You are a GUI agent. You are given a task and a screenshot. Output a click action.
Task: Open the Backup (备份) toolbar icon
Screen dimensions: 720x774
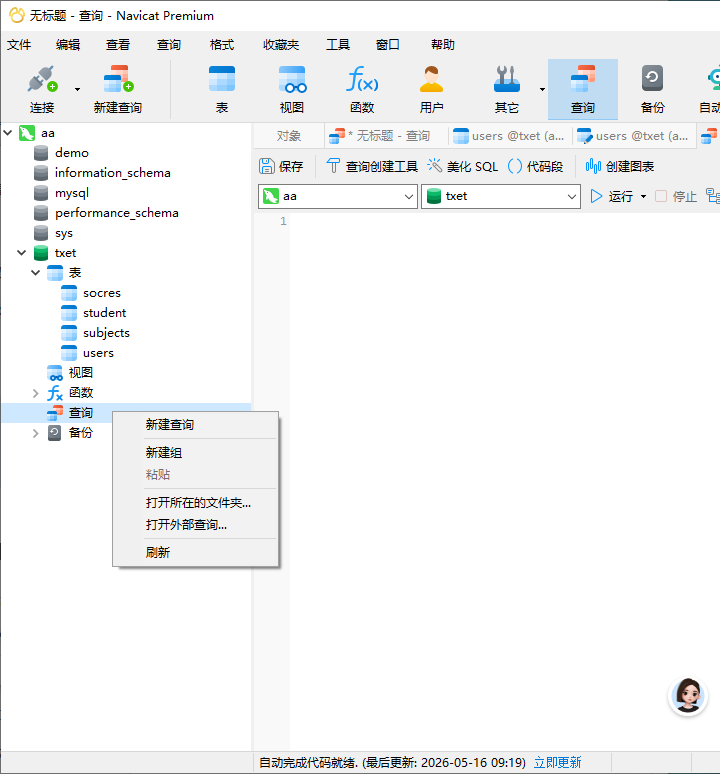point(652,79)
